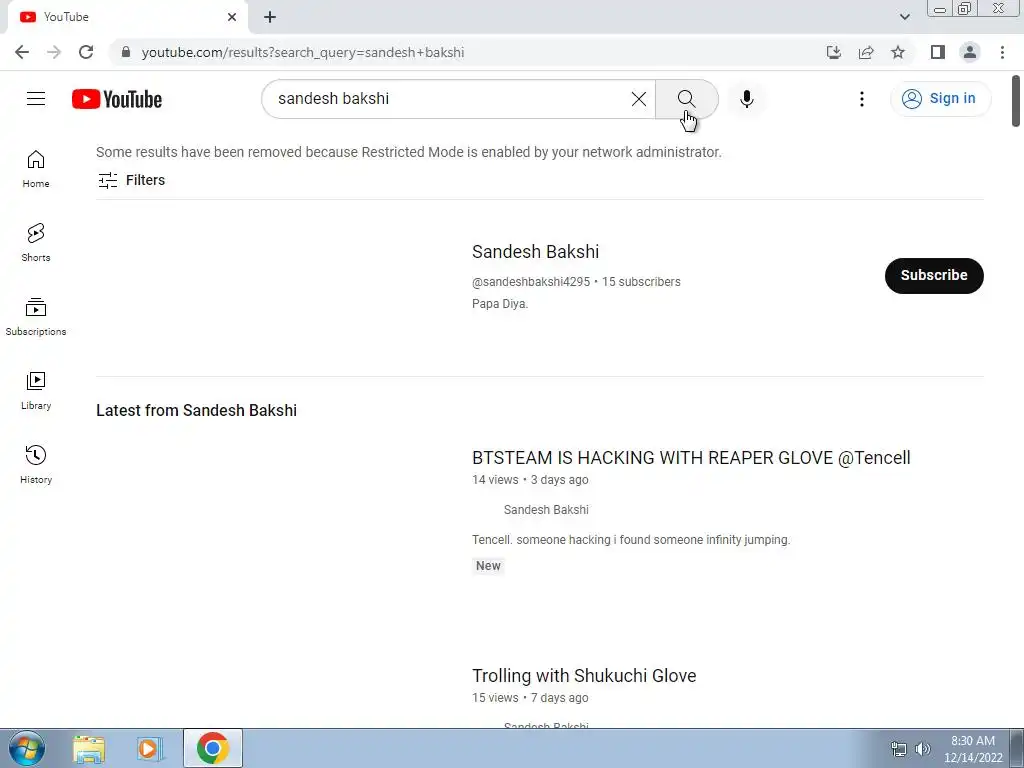Viewport: 1024px width, 768px height.
Task: Open the Chrome three-dot menu
Action: point(1002,52)
